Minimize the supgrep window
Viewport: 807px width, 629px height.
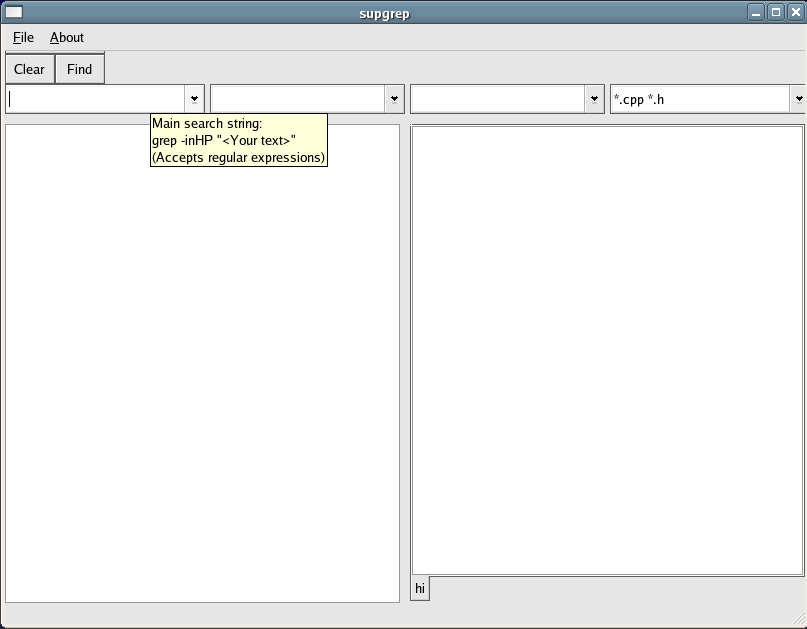(757, 12)
